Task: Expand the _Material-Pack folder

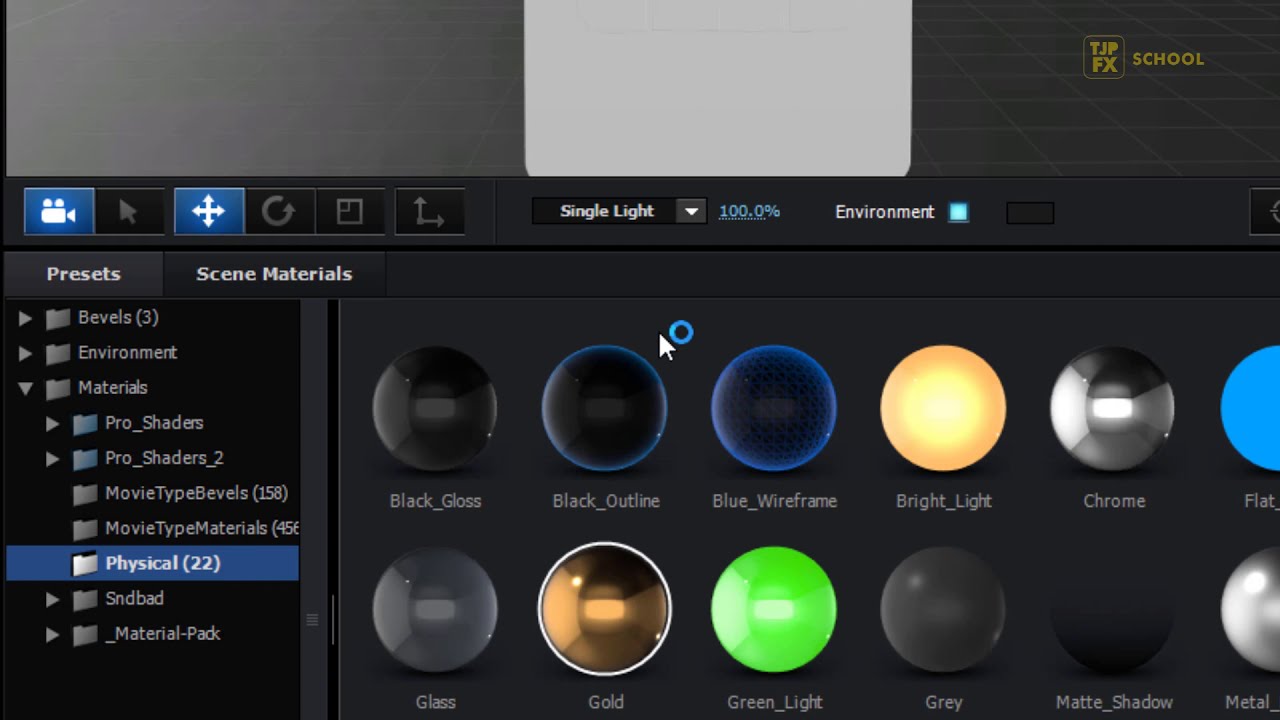Action: click(x=52, y=634)
